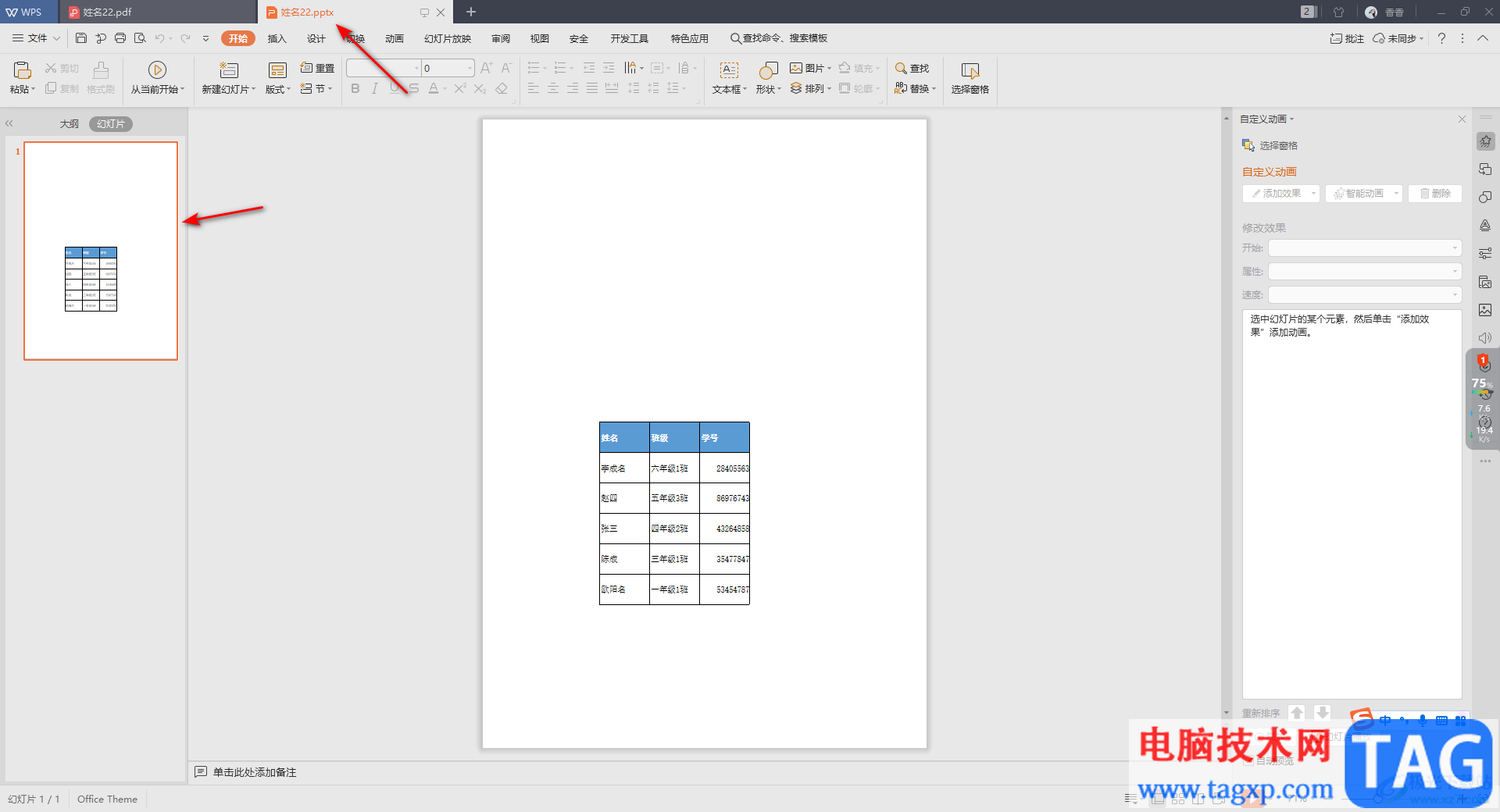This screenshot has height=812, width=1500.
Task: Click the Comment (批注) button
Action: [x=1347, y=38]
